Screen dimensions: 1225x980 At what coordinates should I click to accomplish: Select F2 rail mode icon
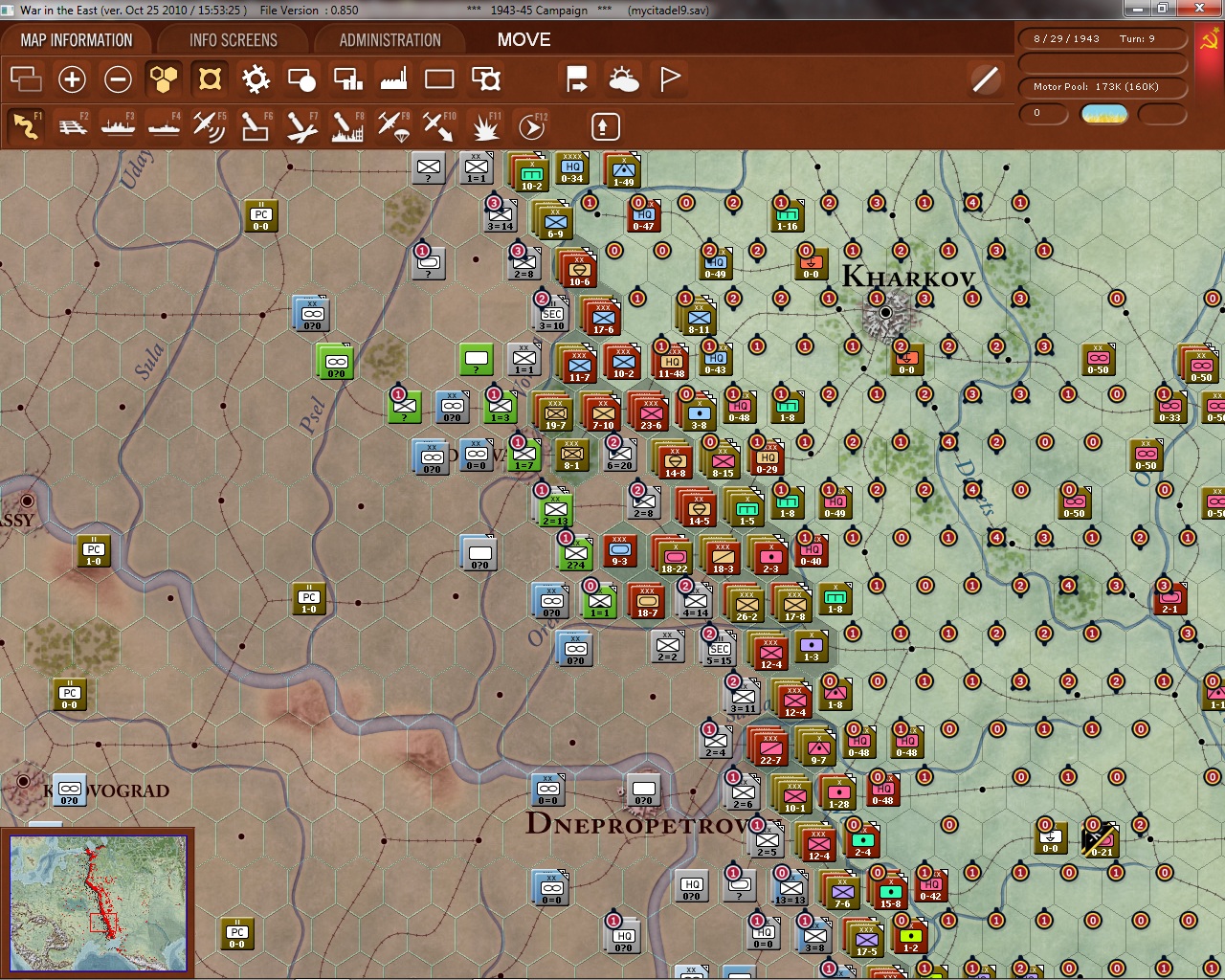click(x=72, y=126)
